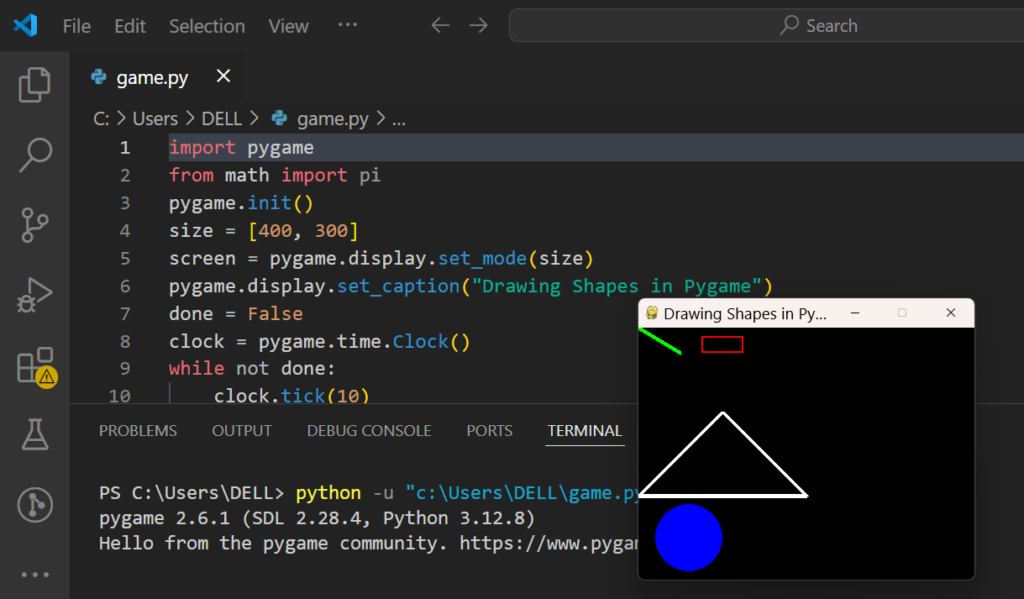This screenshot has width=1024, height=599.
Task: Click the Search command center field
Action: (766, 25)
